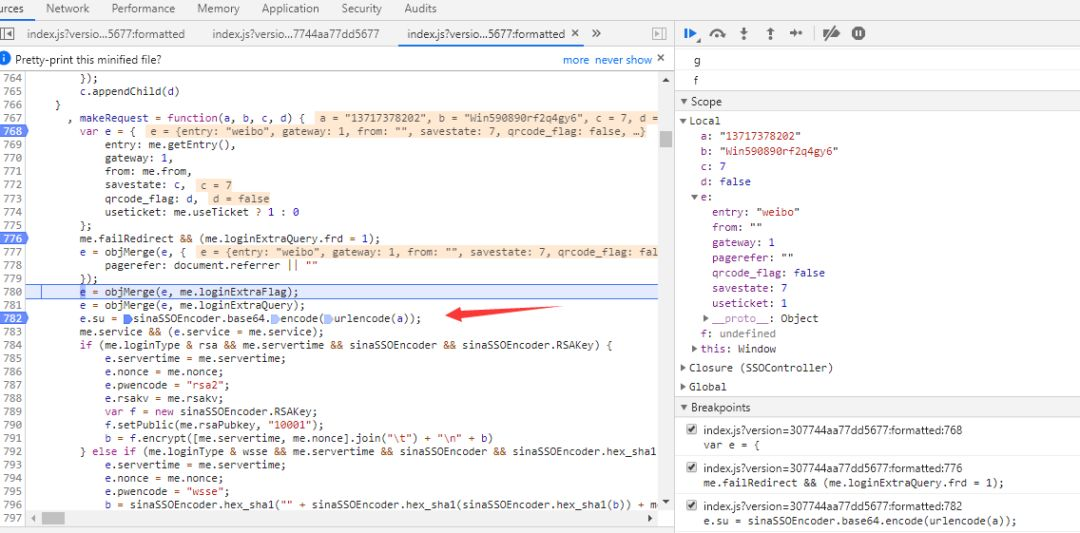
Task: Click property savestate: 7
Action: click(x=749, y=288)
